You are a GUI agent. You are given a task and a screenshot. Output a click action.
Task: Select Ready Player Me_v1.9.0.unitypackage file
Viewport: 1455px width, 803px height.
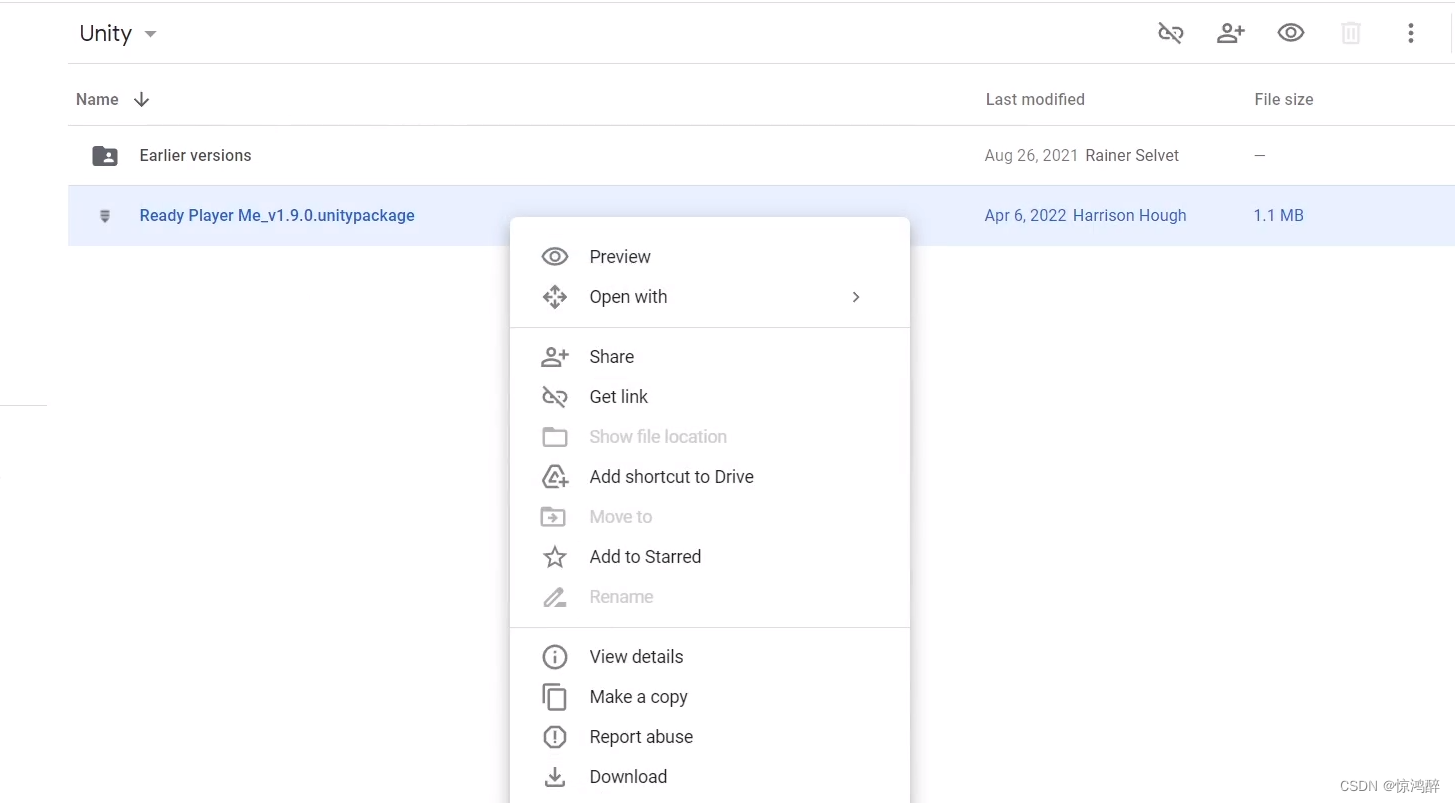(x=277, y=215)
